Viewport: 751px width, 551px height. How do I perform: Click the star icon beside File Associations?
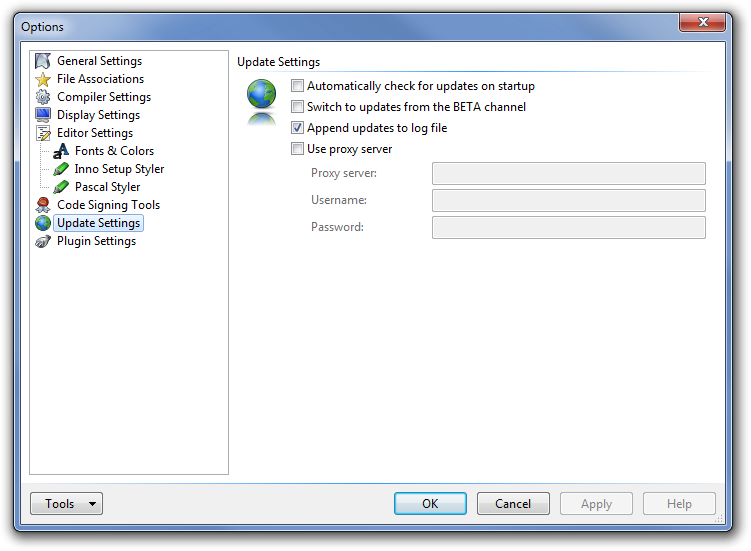click(43, 79)
